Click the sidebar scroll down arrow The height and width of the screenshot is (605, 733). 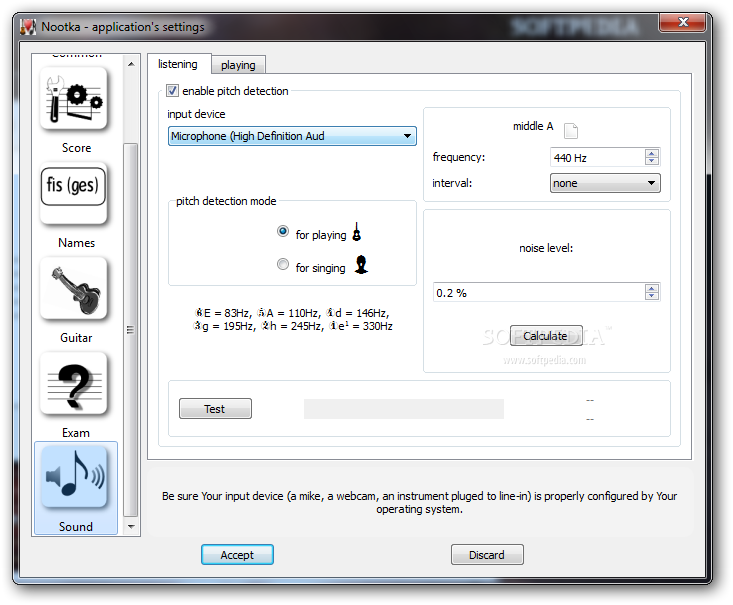tap(131, 526)
